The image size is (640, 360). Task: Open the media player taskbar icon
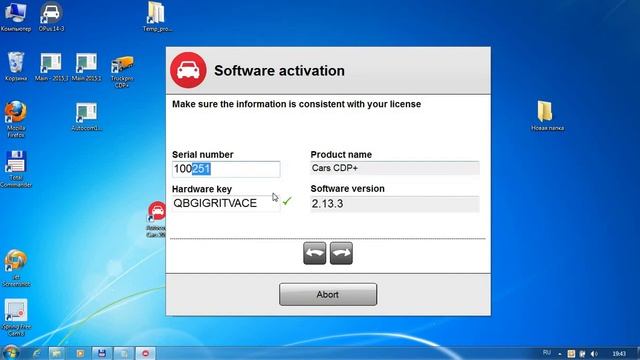coord(80,353)
